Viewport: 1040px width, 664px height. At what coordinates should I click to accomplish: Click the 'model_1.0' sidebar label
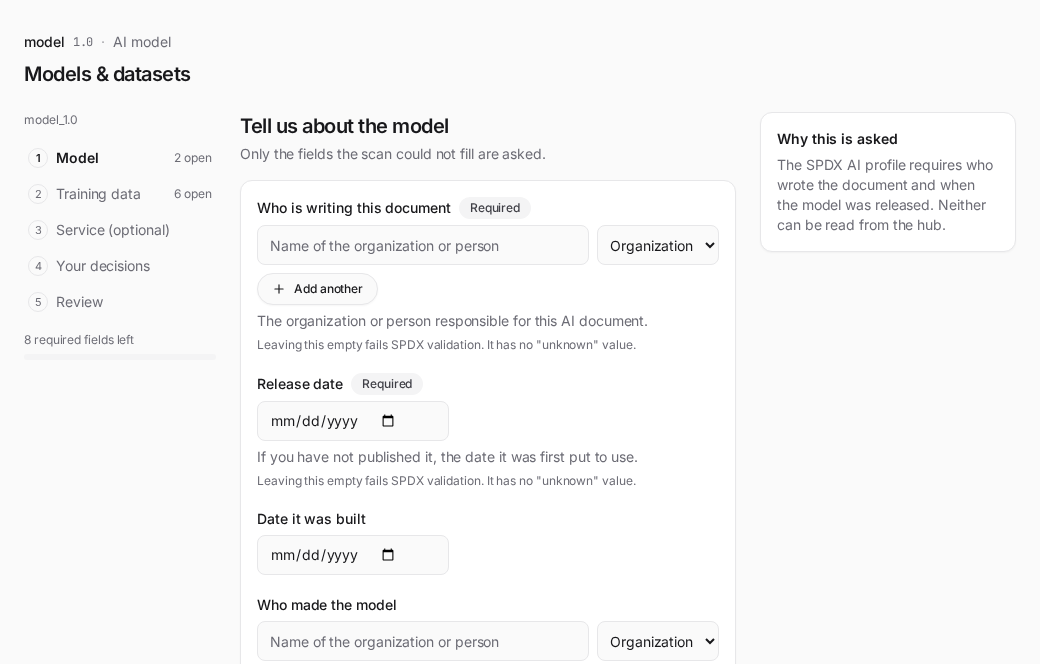(x=50, y=120)
